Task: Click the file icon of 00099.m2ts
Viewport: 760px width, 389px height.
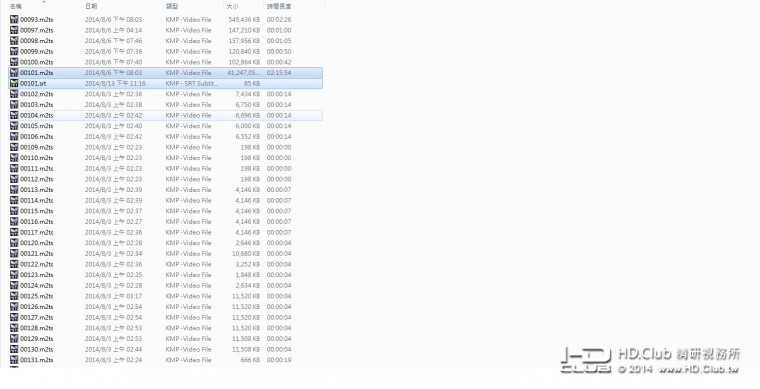Action: pyautogui.click(x=14, y=51)
